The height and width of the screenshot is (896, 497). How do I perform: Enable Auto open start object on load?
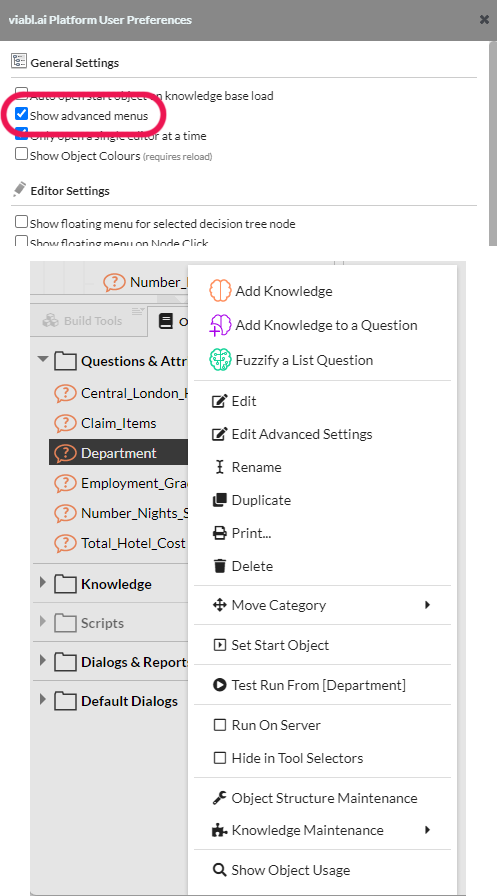(x=21, y=94)
